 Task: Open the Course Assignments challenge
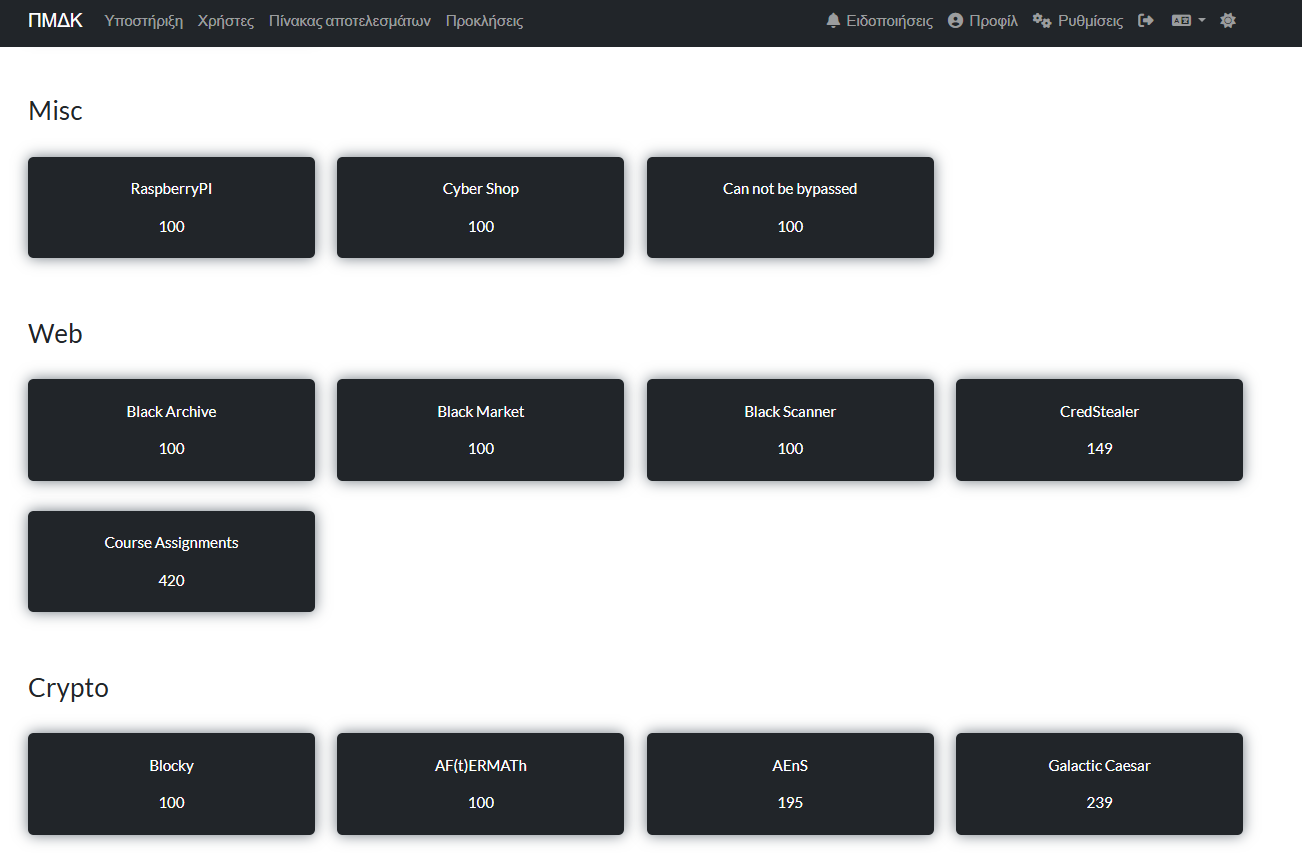pos(171,561)
